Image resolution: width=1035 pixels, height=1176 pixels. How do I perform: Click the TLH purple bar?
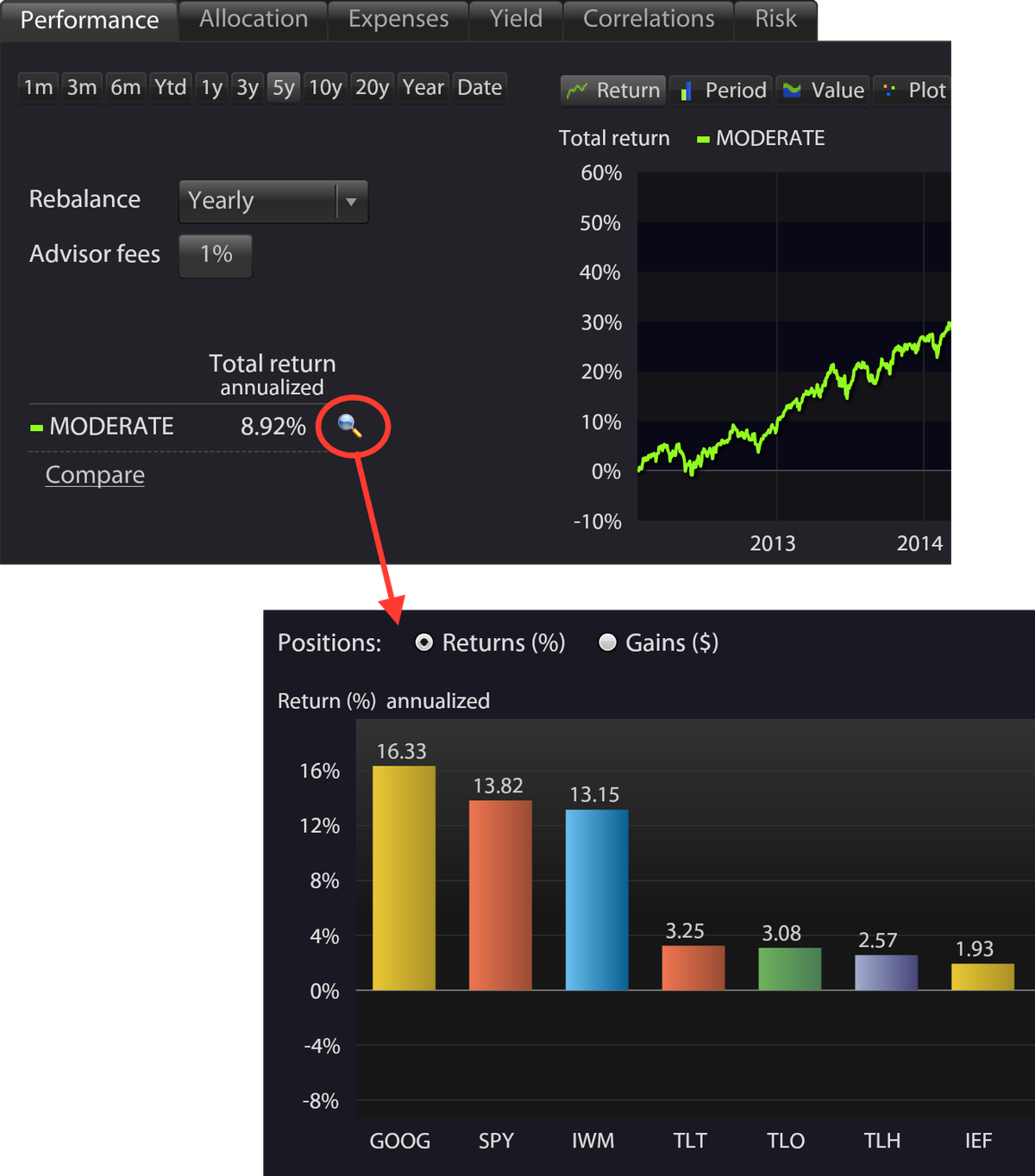887,972
